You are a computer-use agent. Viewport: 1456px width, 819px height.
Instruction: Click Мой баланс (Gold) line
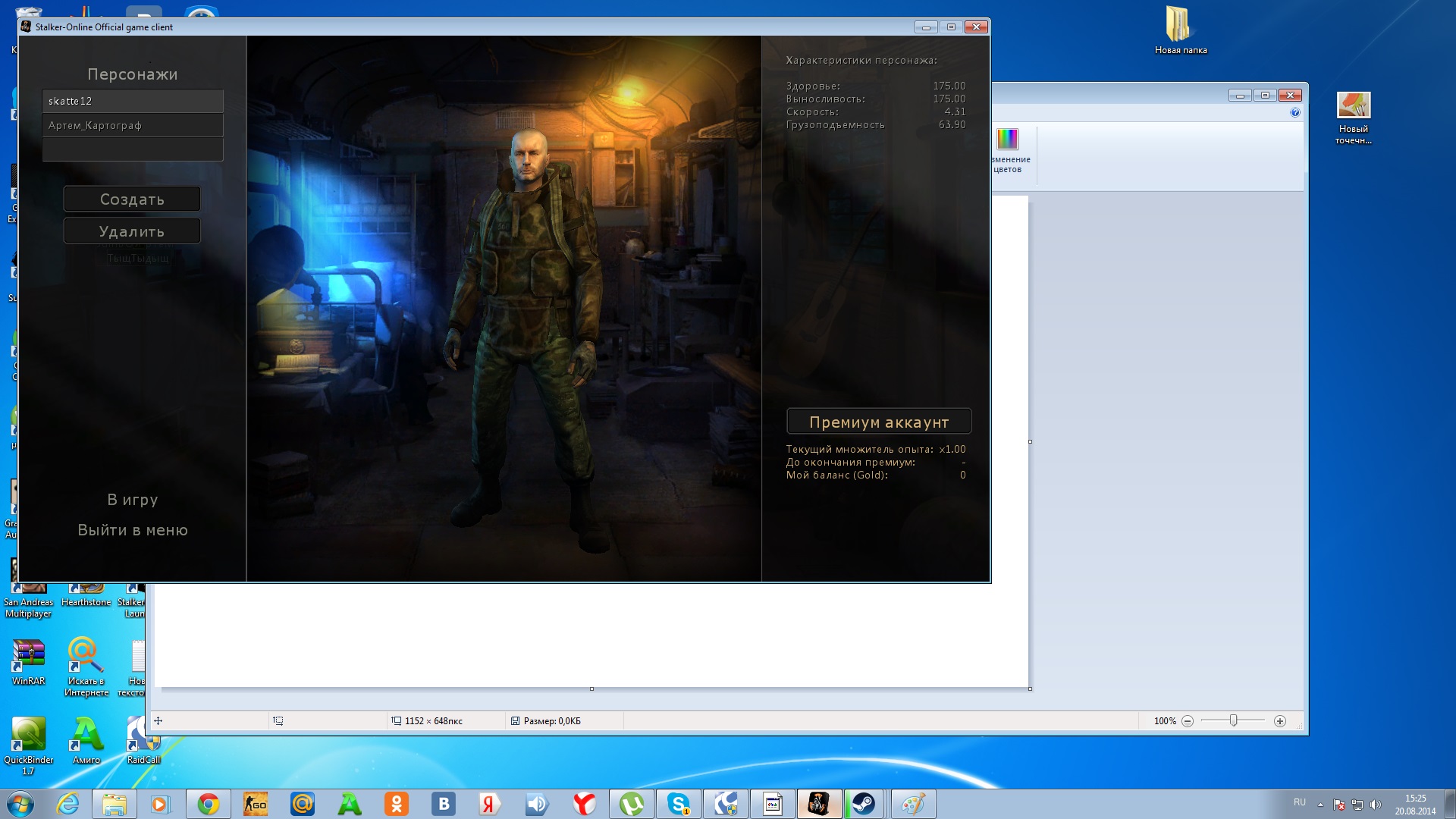(876, 475)
